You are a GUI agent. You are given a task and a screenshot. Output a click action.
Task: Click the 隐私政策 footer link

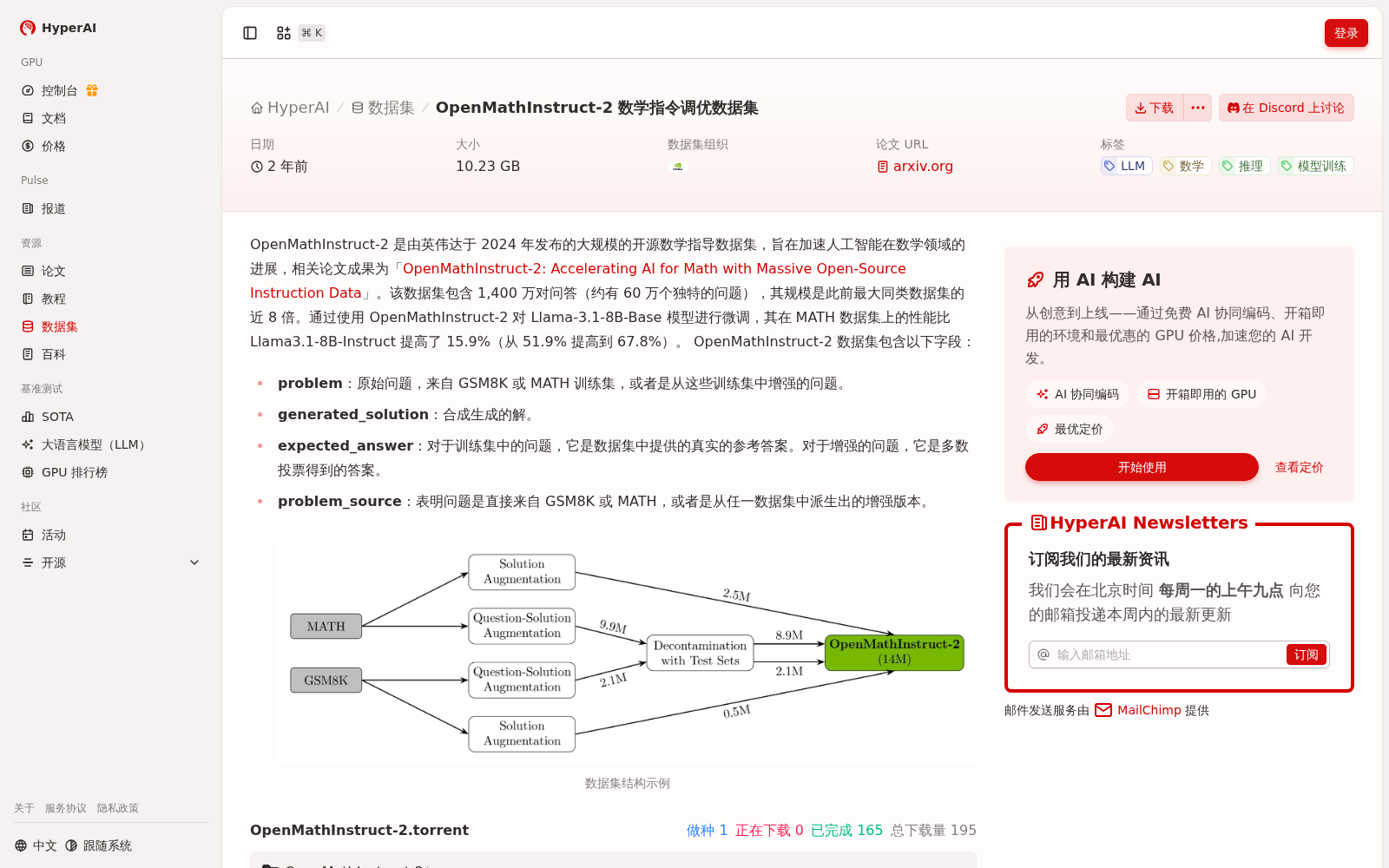[x=118, y=808]
